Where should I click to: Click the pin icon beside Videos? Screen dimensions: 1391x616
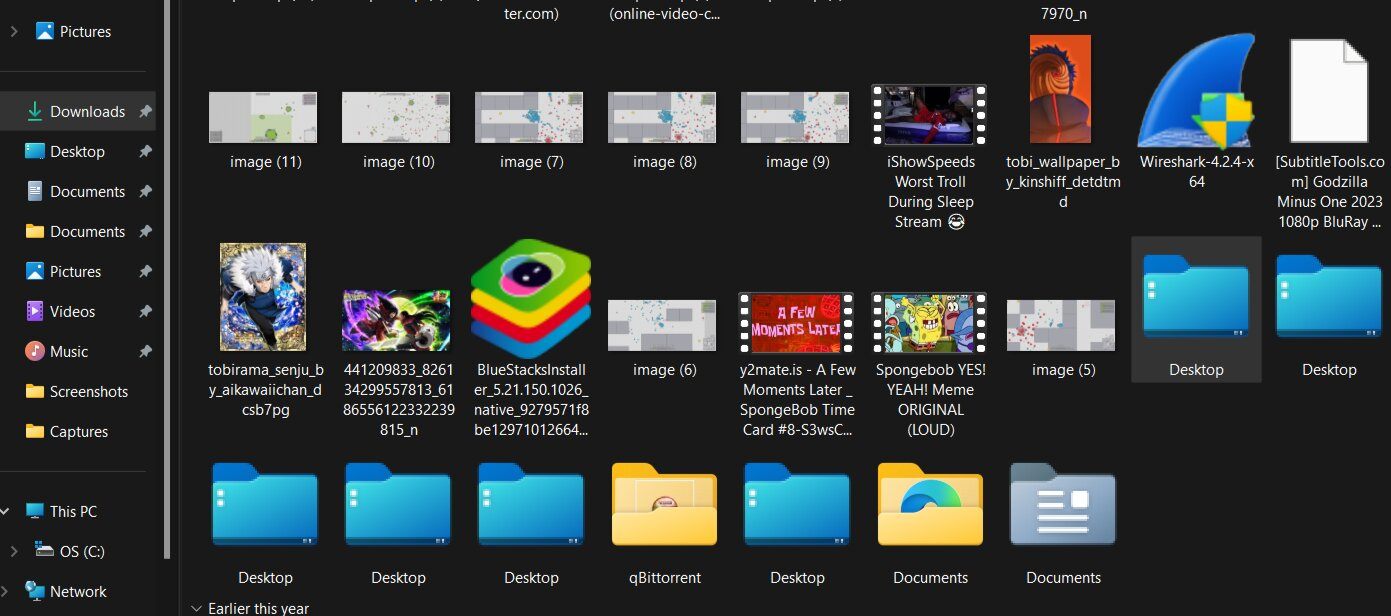click(x=145, y=312)
